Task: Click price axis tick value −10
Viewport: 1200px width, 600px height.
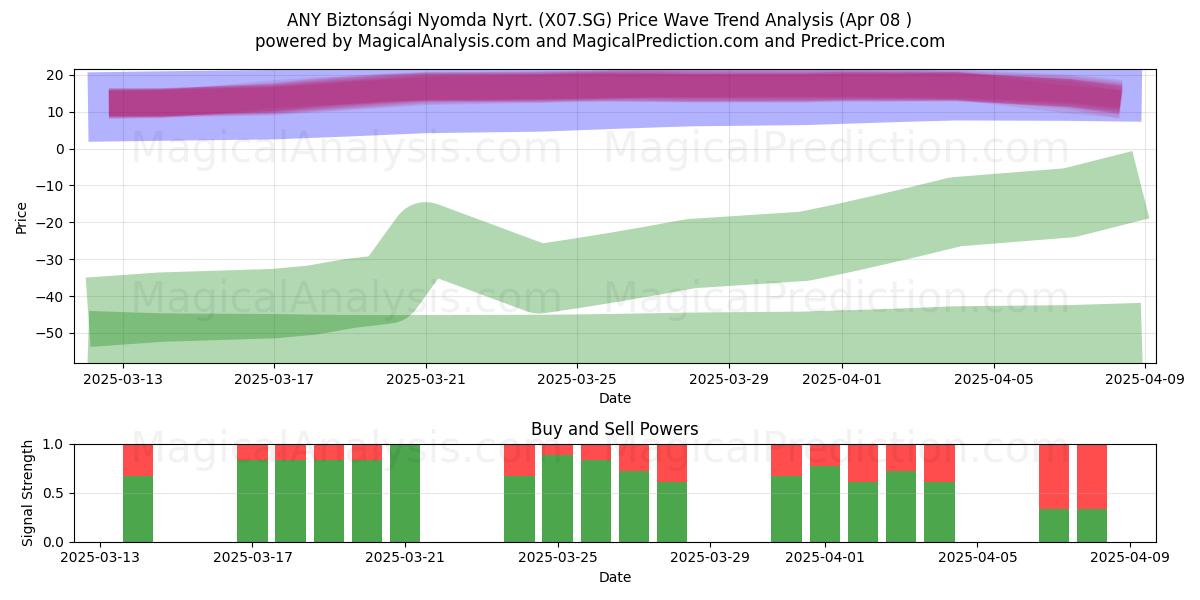Action: pyautogui.click(x=50, y=186)
